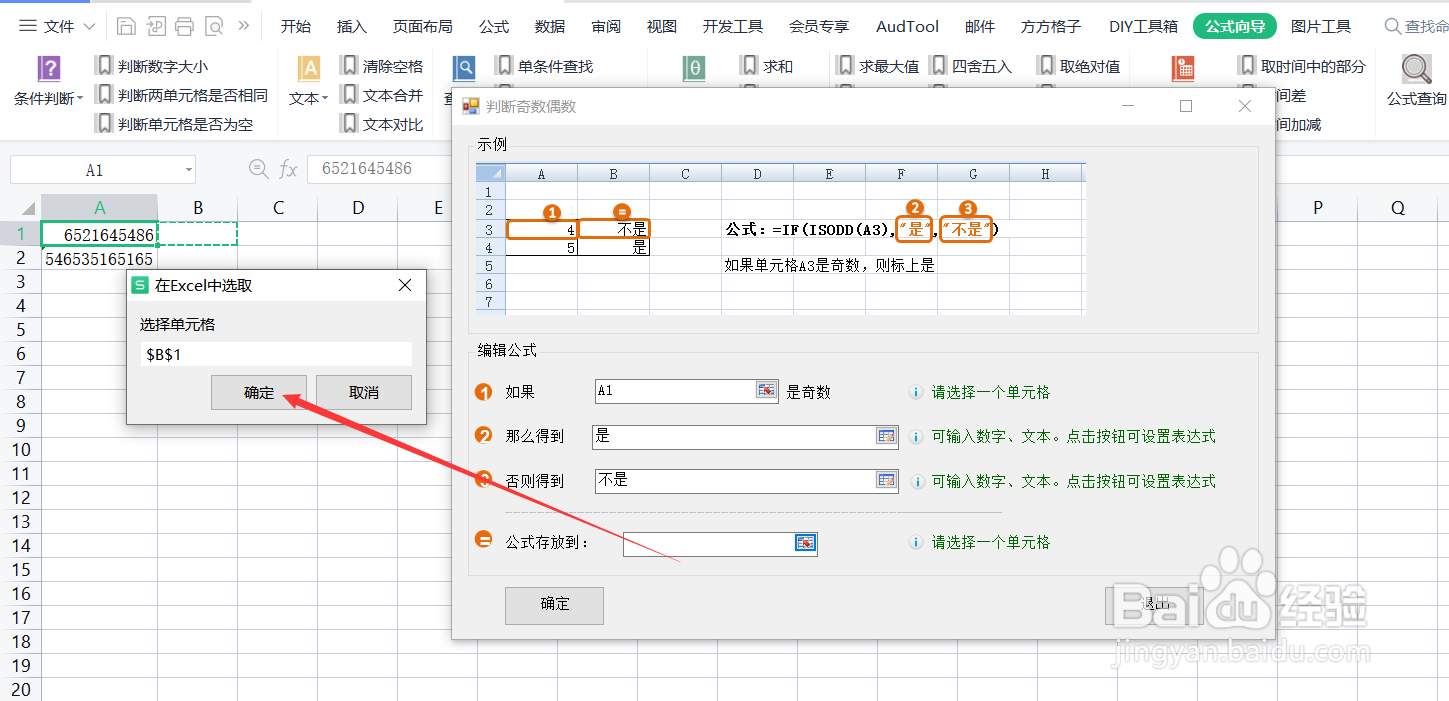This screenshot has width=1449, height=701.
Task: Click the print preview icon
Action: [x=213, y=26]
